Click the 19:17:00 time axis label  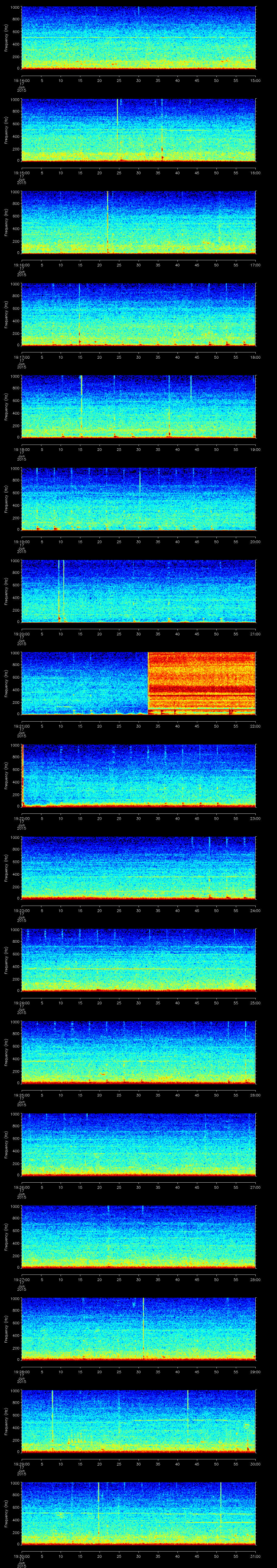(x=21, y=357)
